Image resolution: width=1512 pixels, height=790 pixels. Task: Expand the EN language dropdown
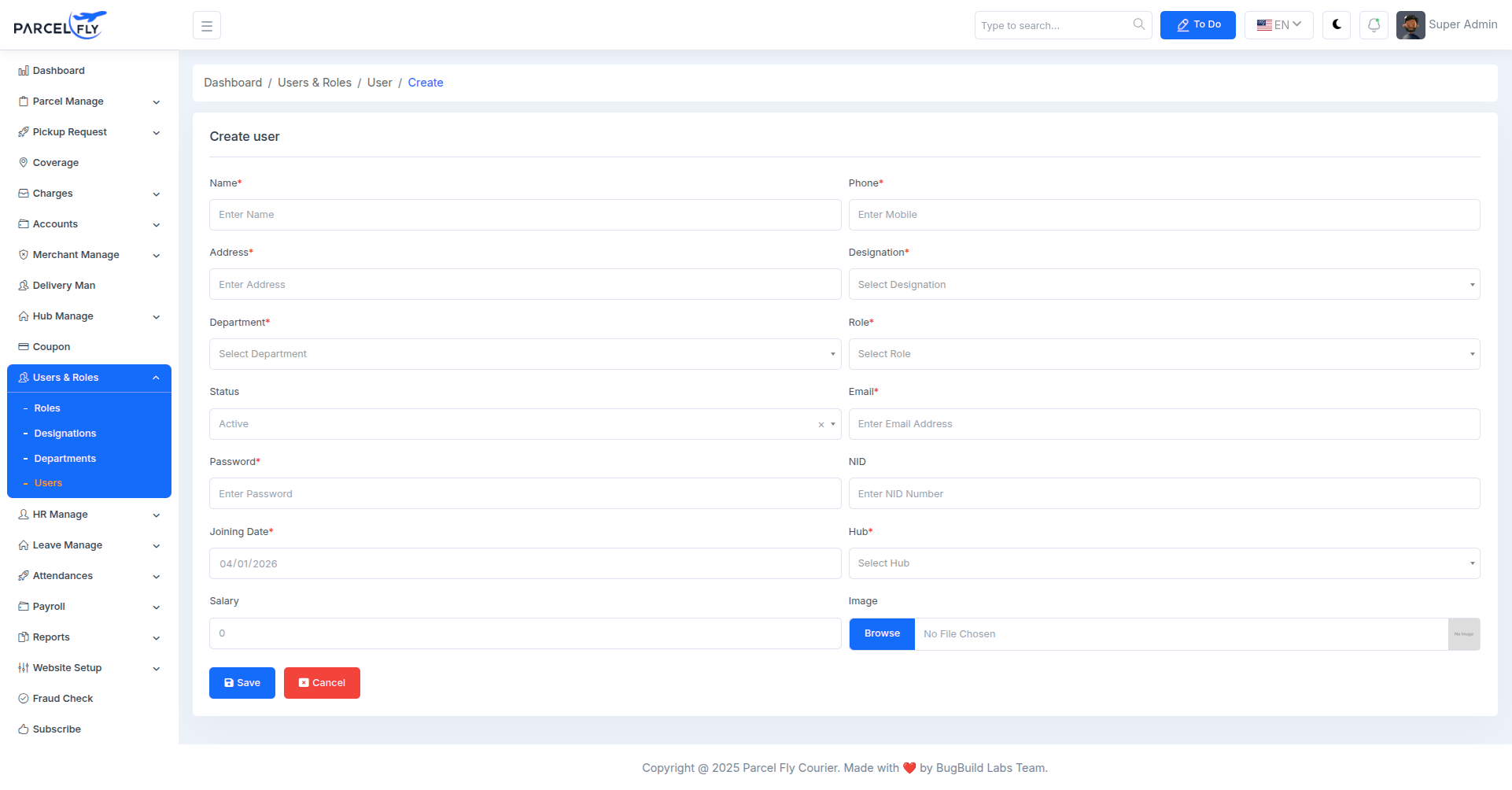(1278, 24)
